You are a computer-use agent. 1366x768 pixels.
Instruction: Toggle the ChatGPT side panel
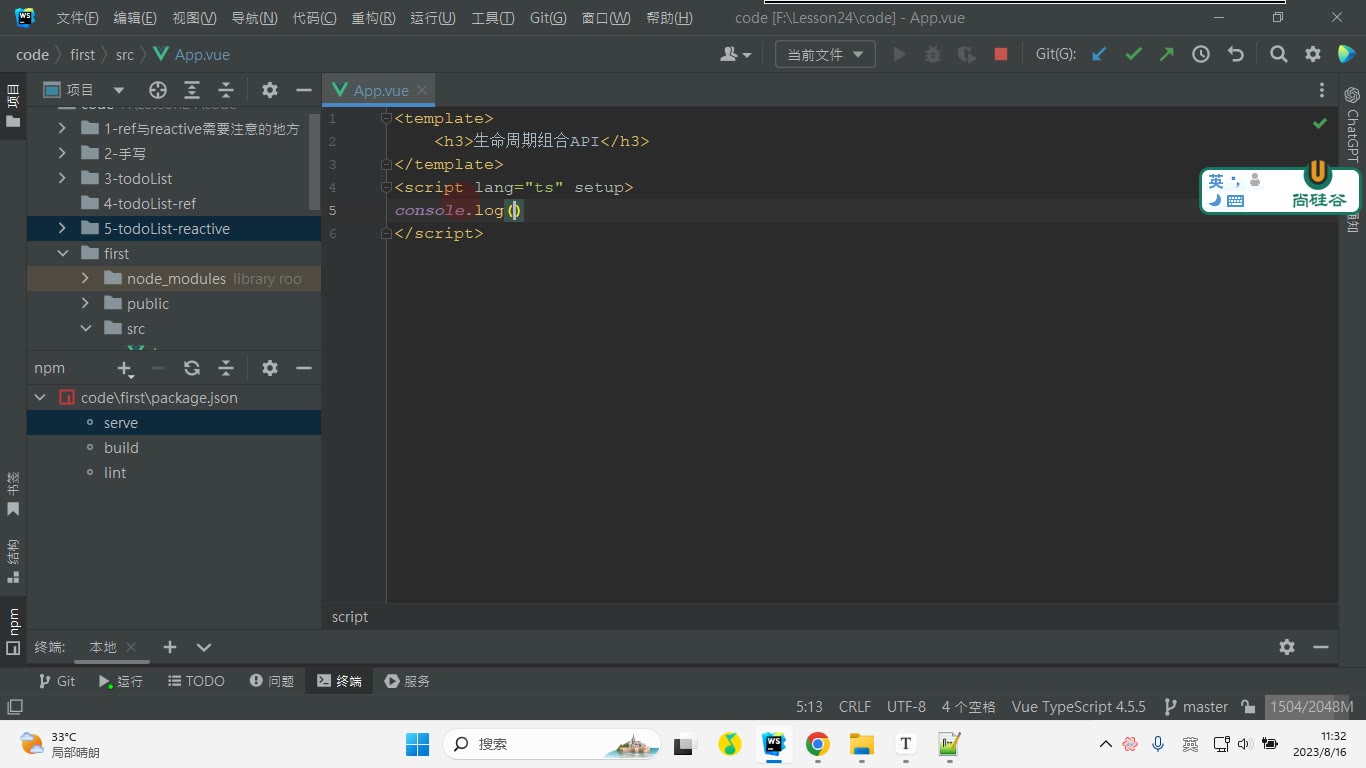pyautogui.click(x=1352, y=124)
